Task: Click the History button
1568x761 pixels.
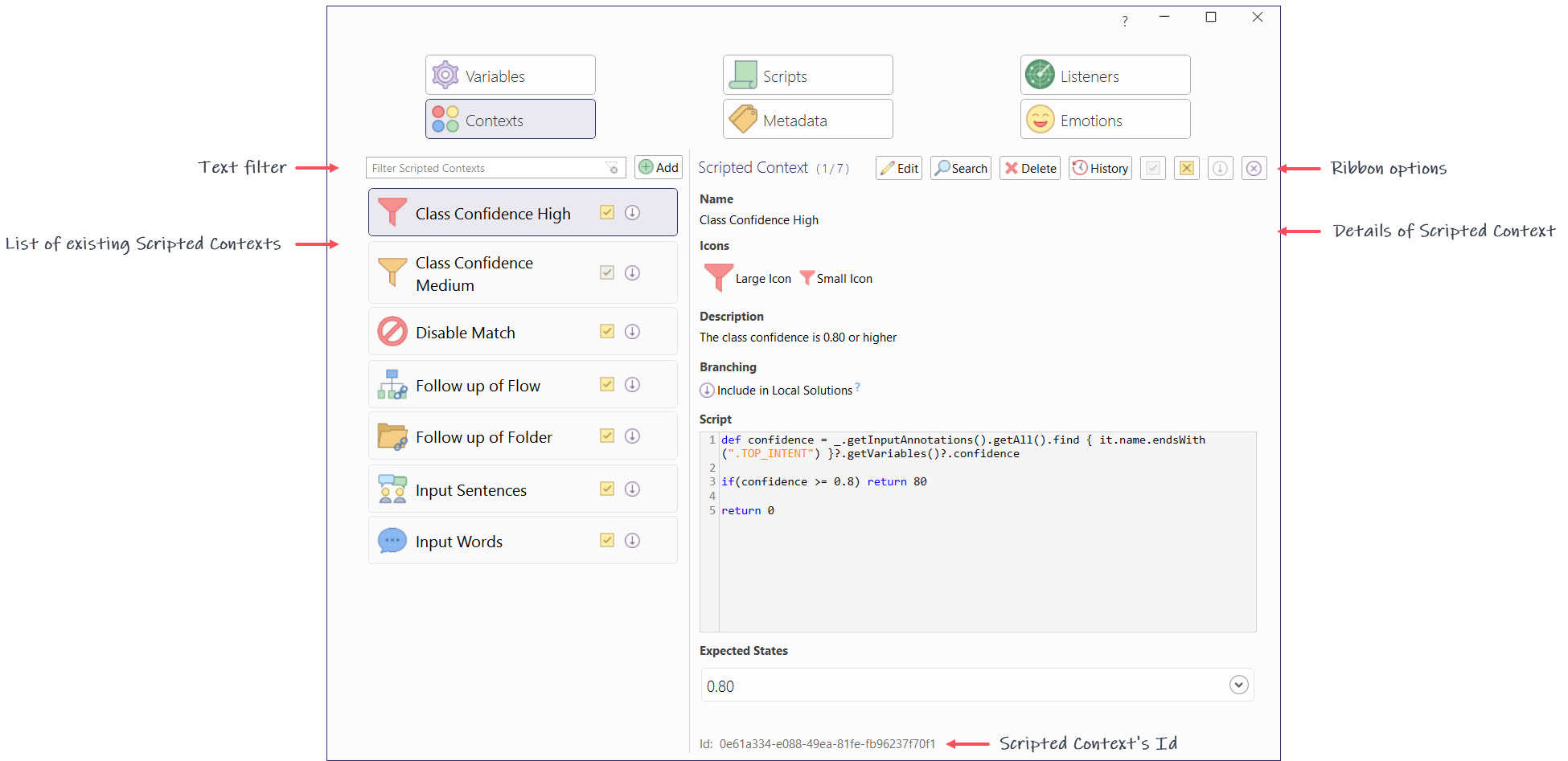Action: click(1100, 168)
